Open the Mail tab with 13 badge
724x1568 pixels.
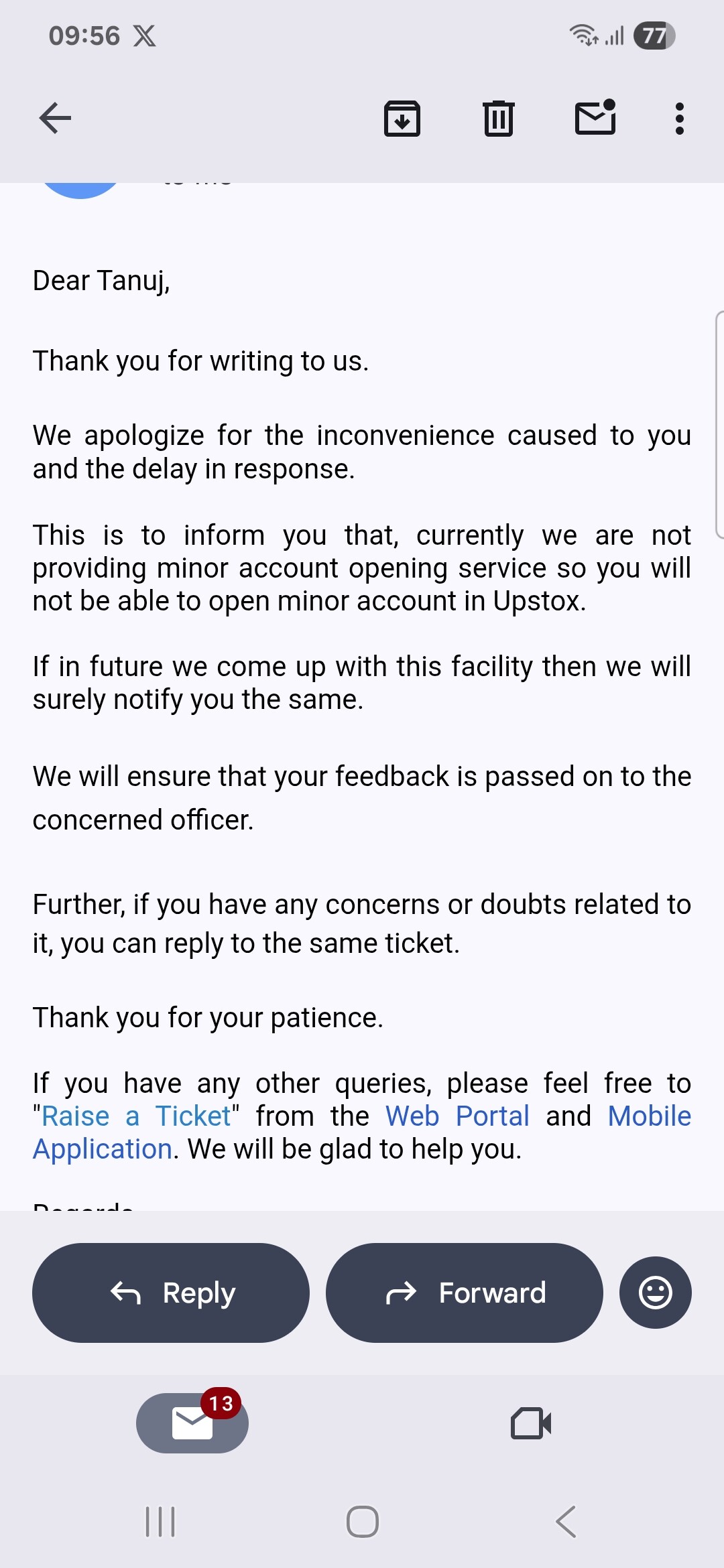[x=192, y=1423]
